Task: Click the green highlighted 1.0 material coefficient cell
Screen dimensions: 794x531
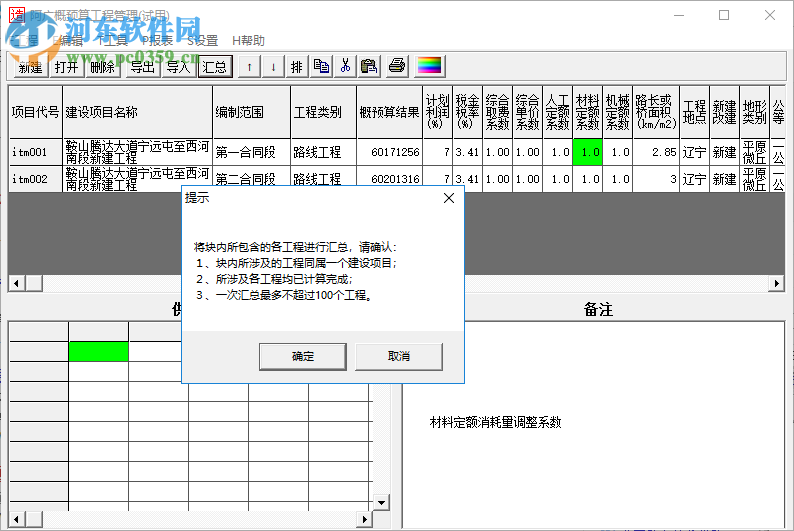Action: tap(587, 152)
